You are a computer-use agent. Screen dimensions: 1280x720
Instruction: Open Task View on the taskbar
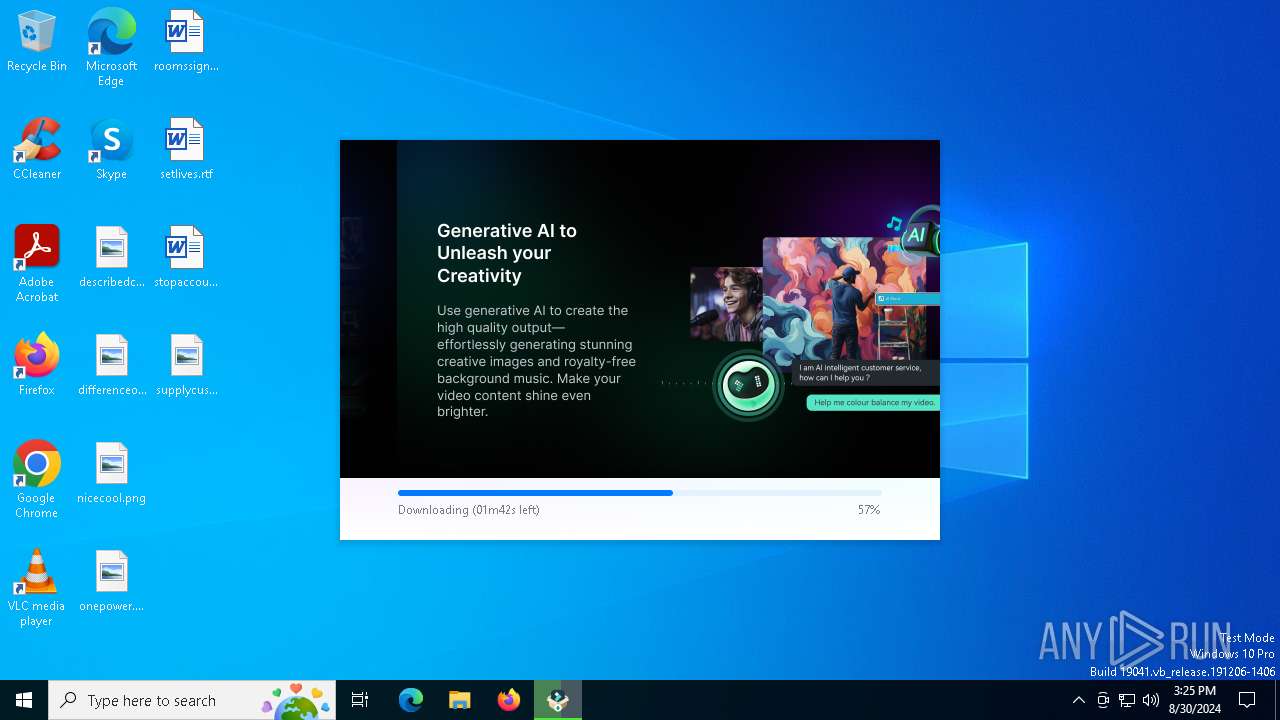coord(360,700)
